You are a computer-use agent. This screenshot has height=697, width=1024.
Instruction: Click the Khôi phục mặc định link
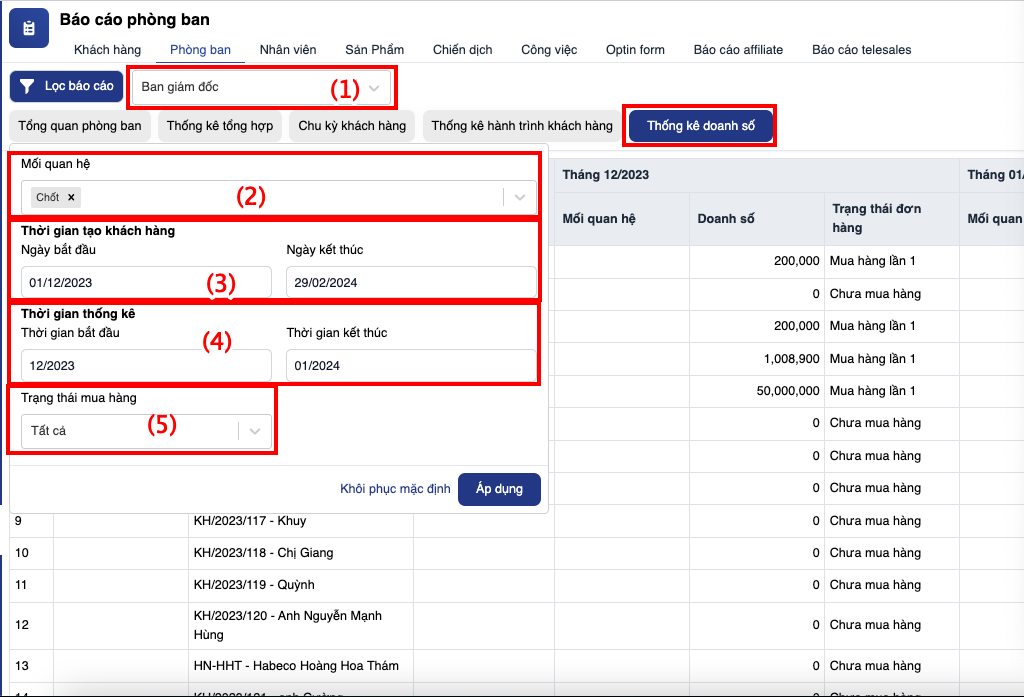point(395,489)
